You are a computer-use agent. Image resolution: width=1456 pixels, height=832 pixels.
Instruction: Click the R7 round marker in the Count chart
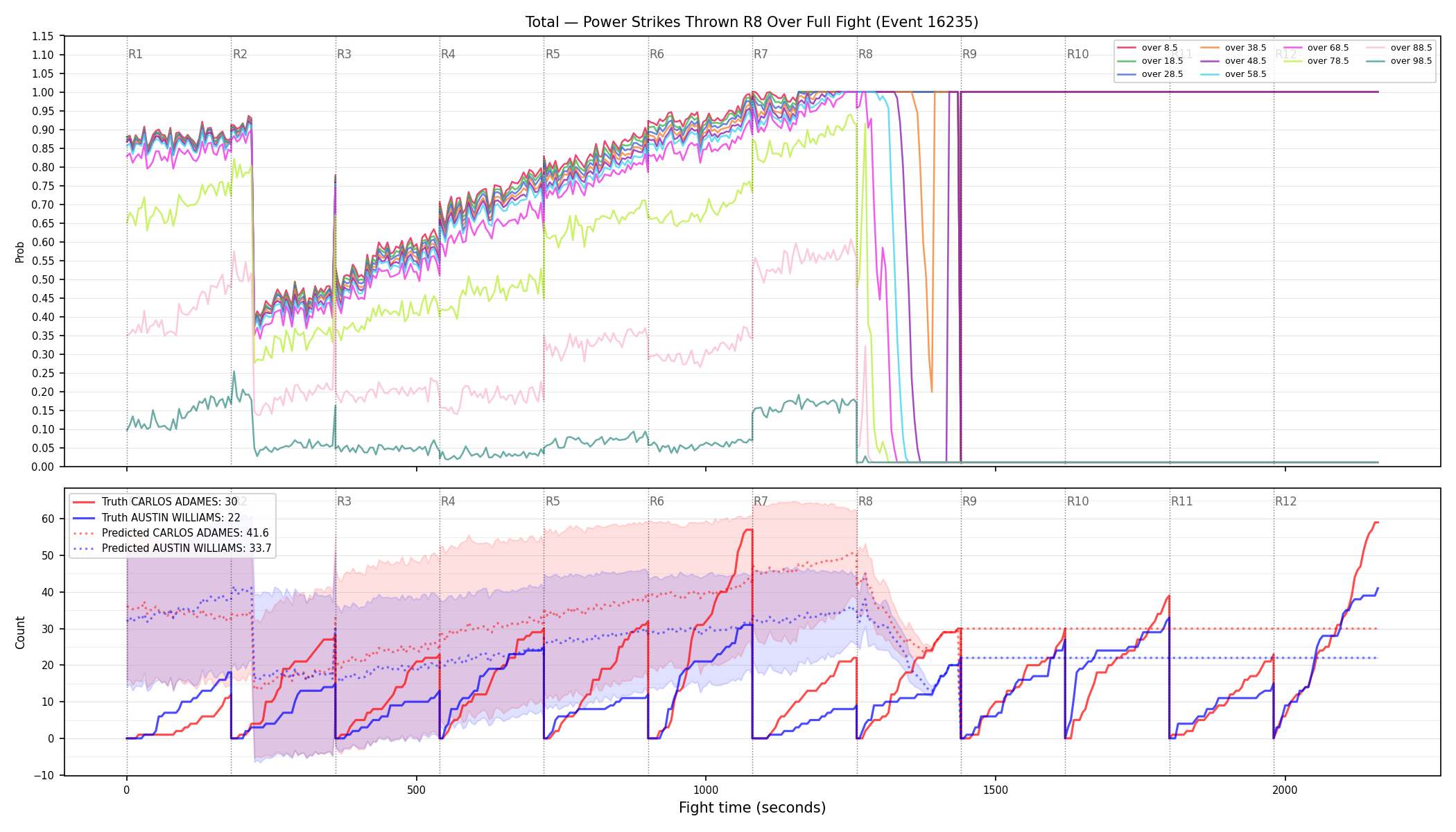tap(761, 501)
